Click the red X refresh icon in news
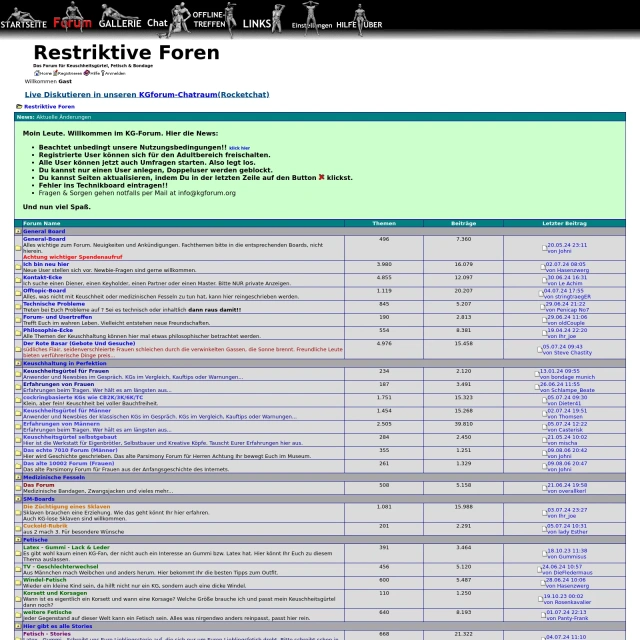 tap(321, 177)
